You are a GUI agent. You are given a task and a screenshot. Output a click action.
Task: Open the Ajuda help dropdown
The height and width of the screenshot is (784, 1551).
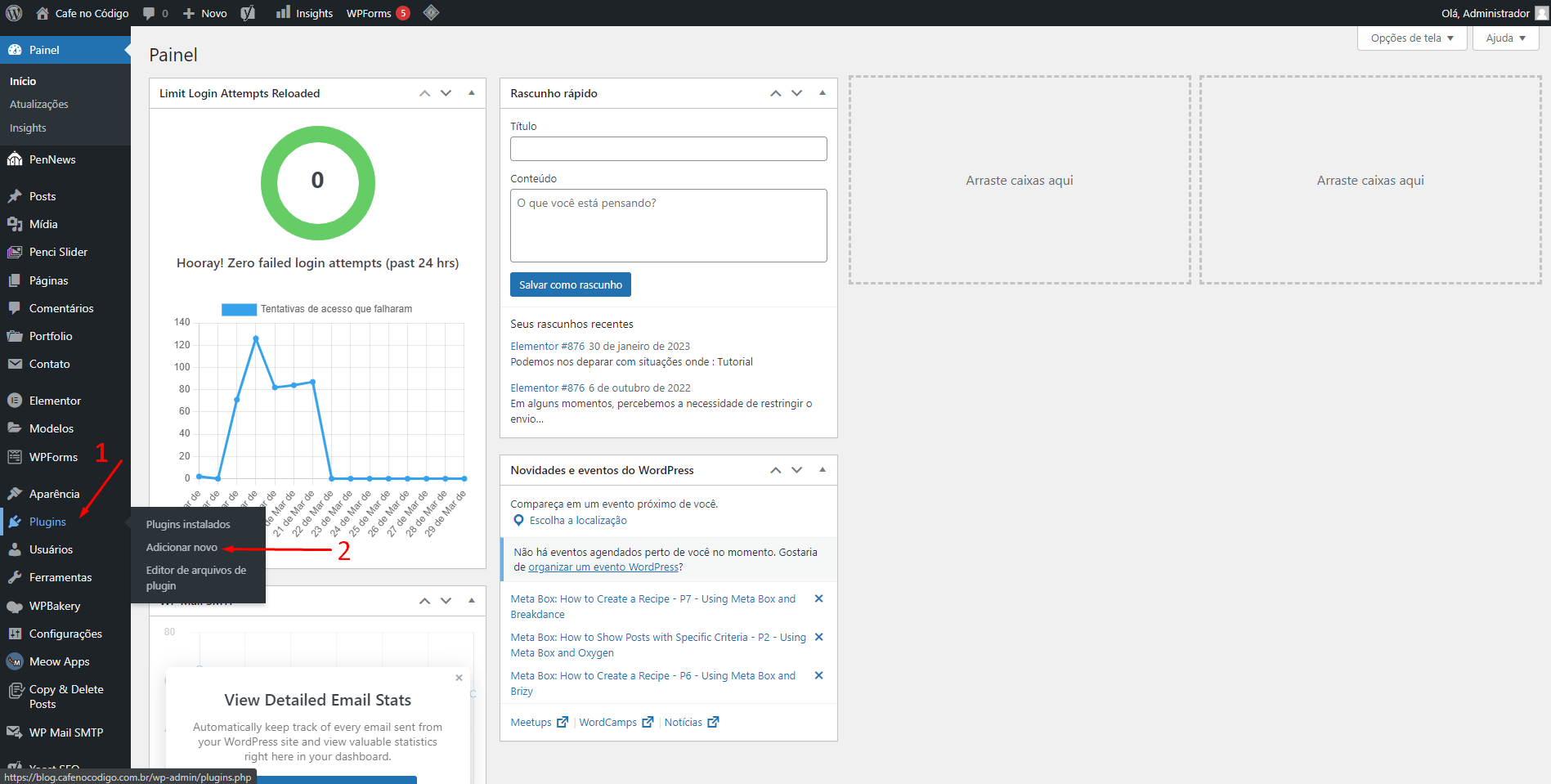click(1505, 38)
